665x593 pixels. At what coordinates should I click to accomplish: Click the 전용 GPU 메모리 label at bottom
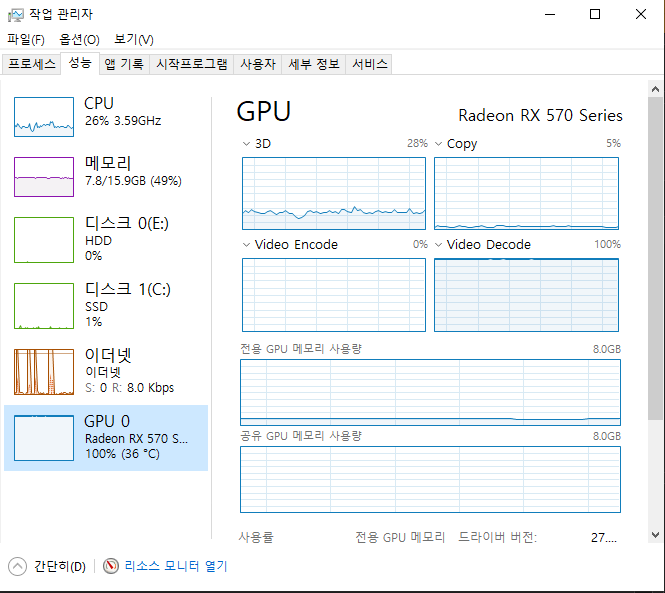400,537
